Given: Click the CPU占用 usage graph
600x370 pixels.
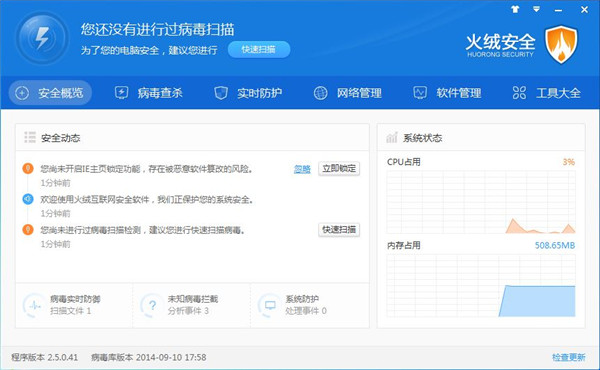Looking at the screenshot, I should click(481, 202).
